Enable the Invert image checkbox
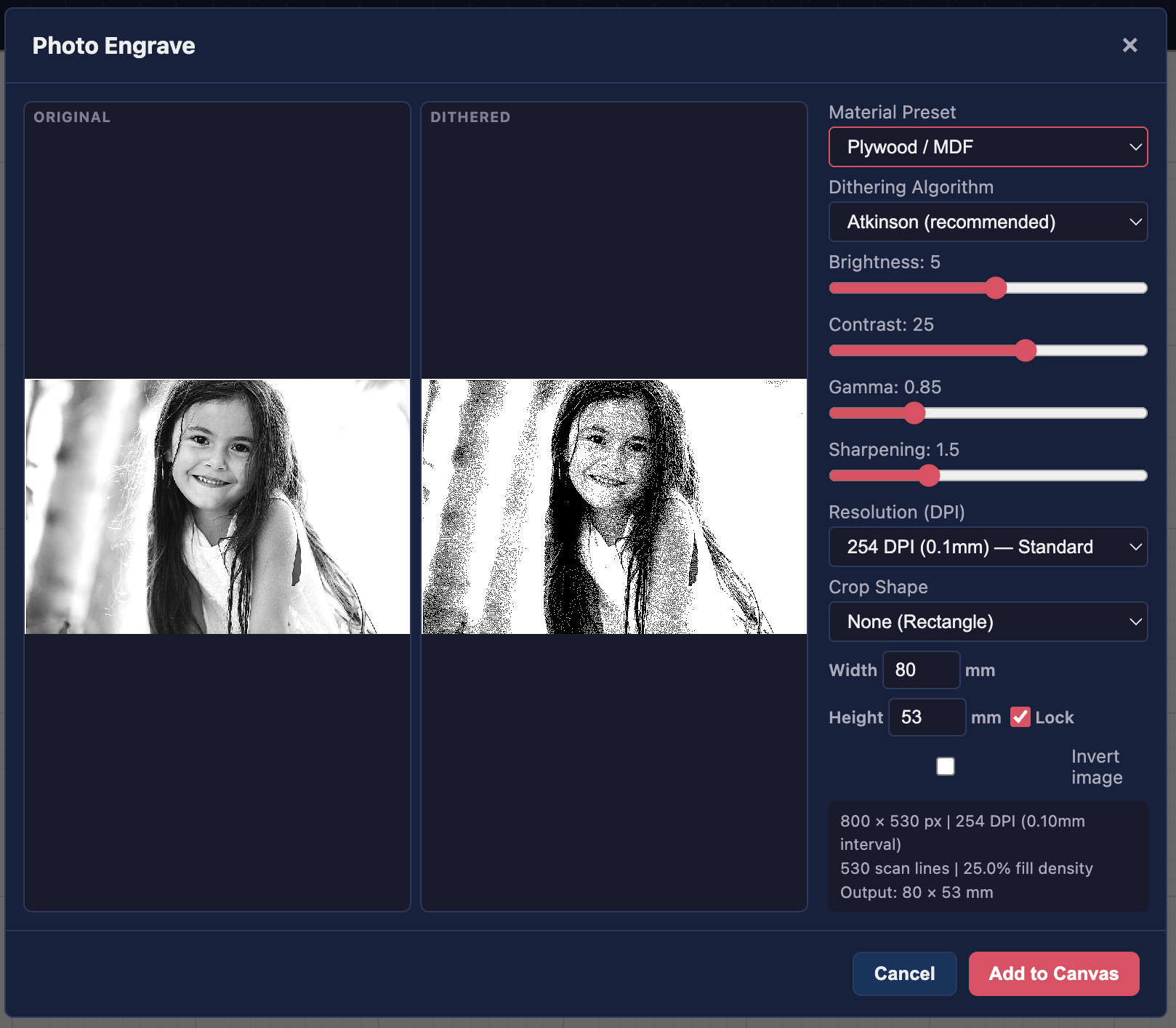The image size is (1176, 1028). pos(945,766)
